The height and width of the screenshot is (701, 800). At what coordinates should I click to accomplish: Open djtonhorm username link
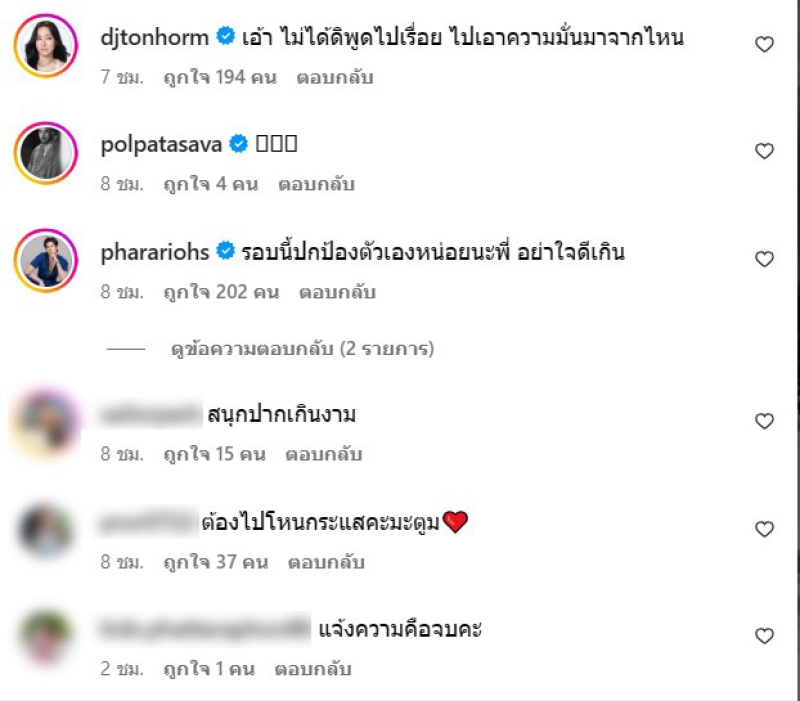[x=155, y=38]
